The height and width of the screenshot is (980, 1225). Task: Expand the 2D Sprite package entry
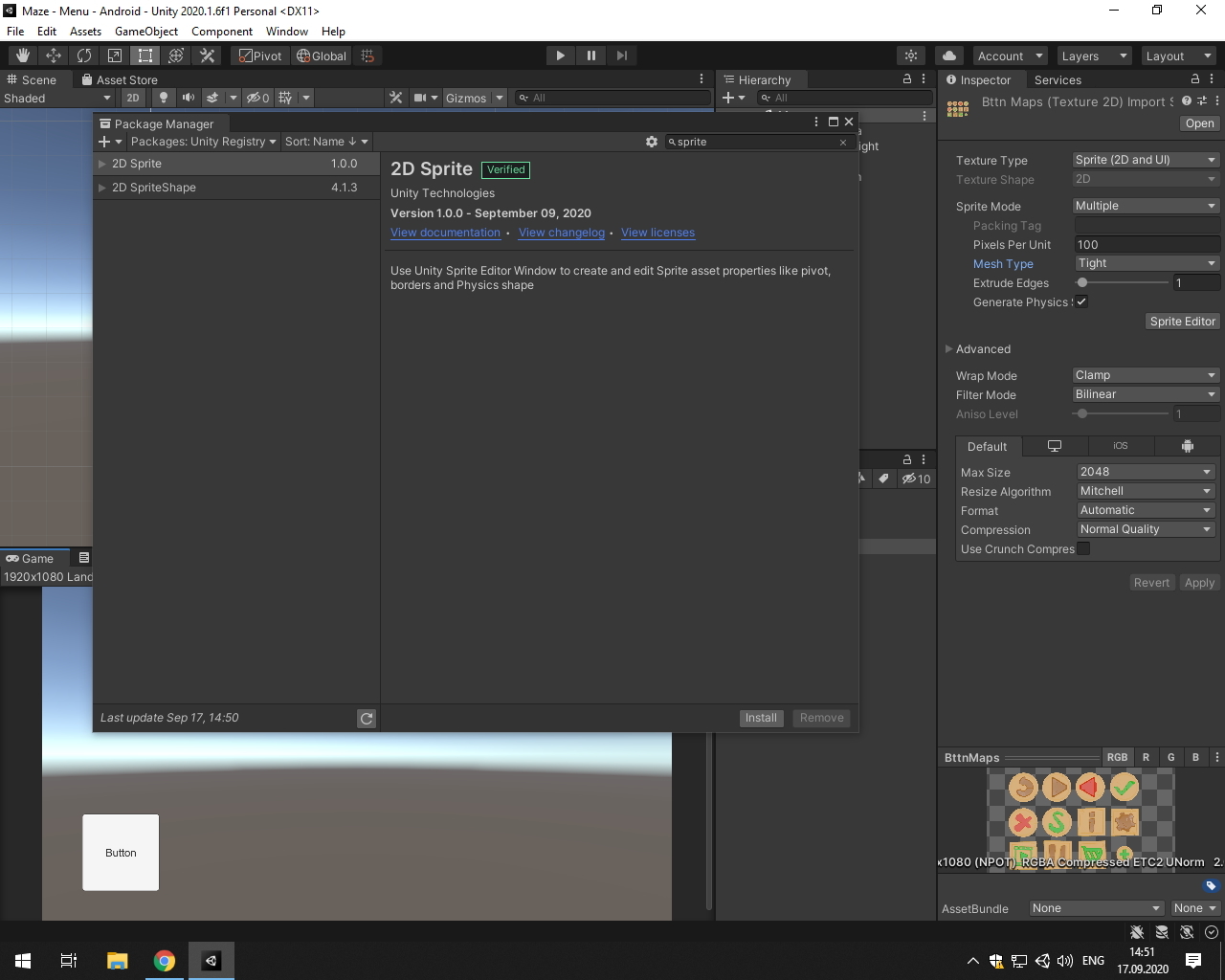pyautogui.click(x=101, y=164)
